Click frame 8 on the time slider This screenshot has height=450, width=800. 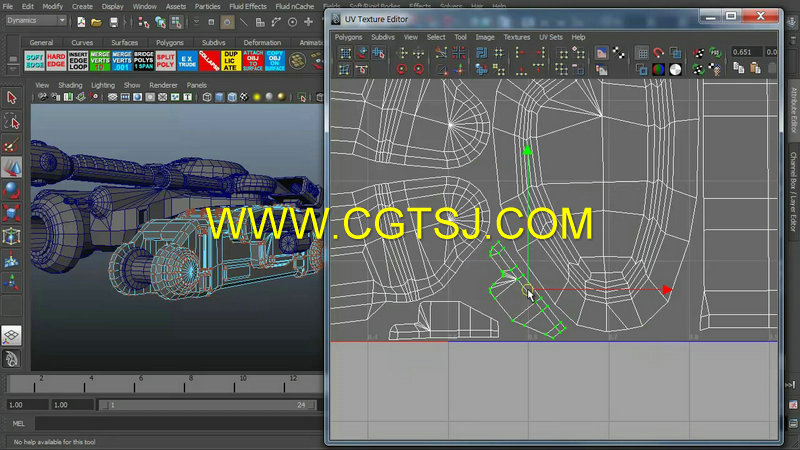(190, 384)
